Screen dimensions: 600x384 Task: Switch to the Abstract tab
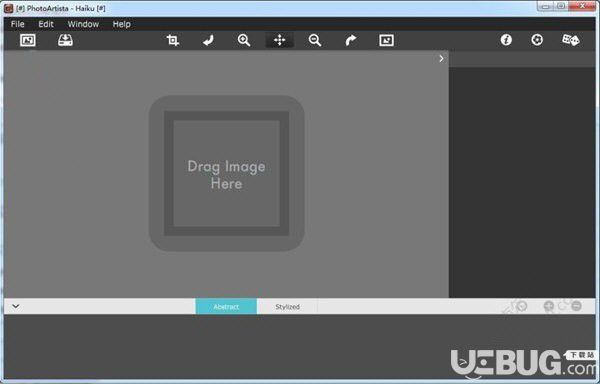click(x=226, y=306)
